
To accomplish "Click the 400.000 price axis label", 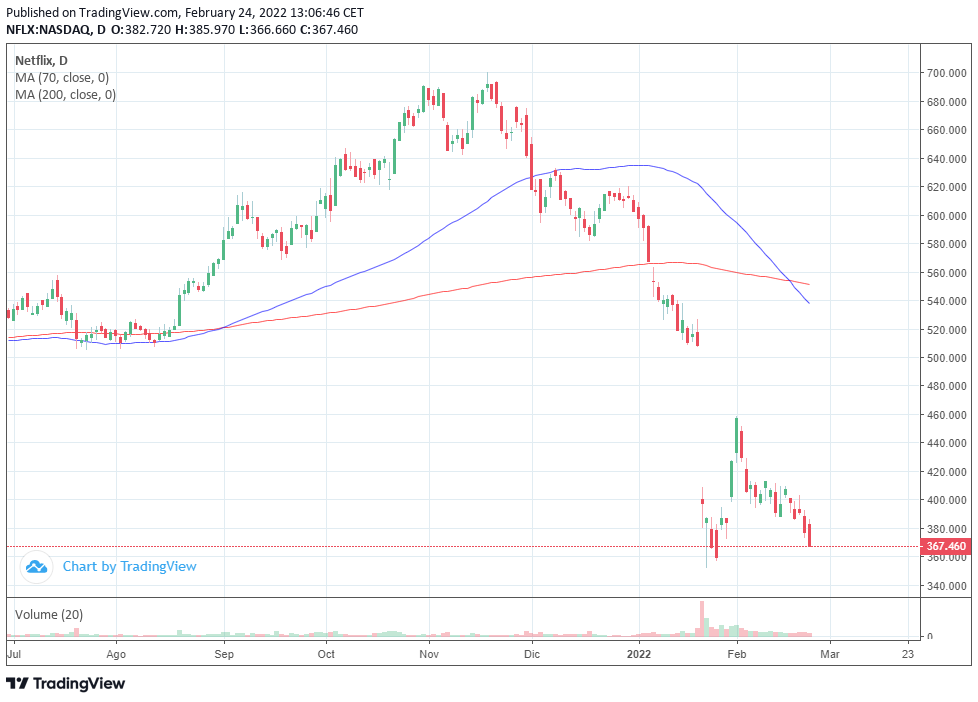I will point(947,500).
